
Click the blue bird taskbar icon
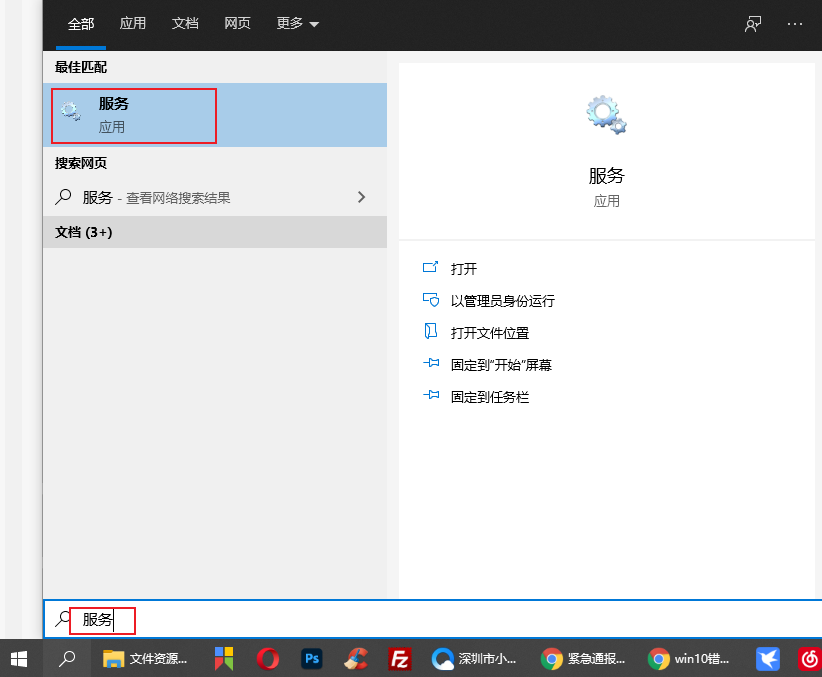[x=767, y=658]
